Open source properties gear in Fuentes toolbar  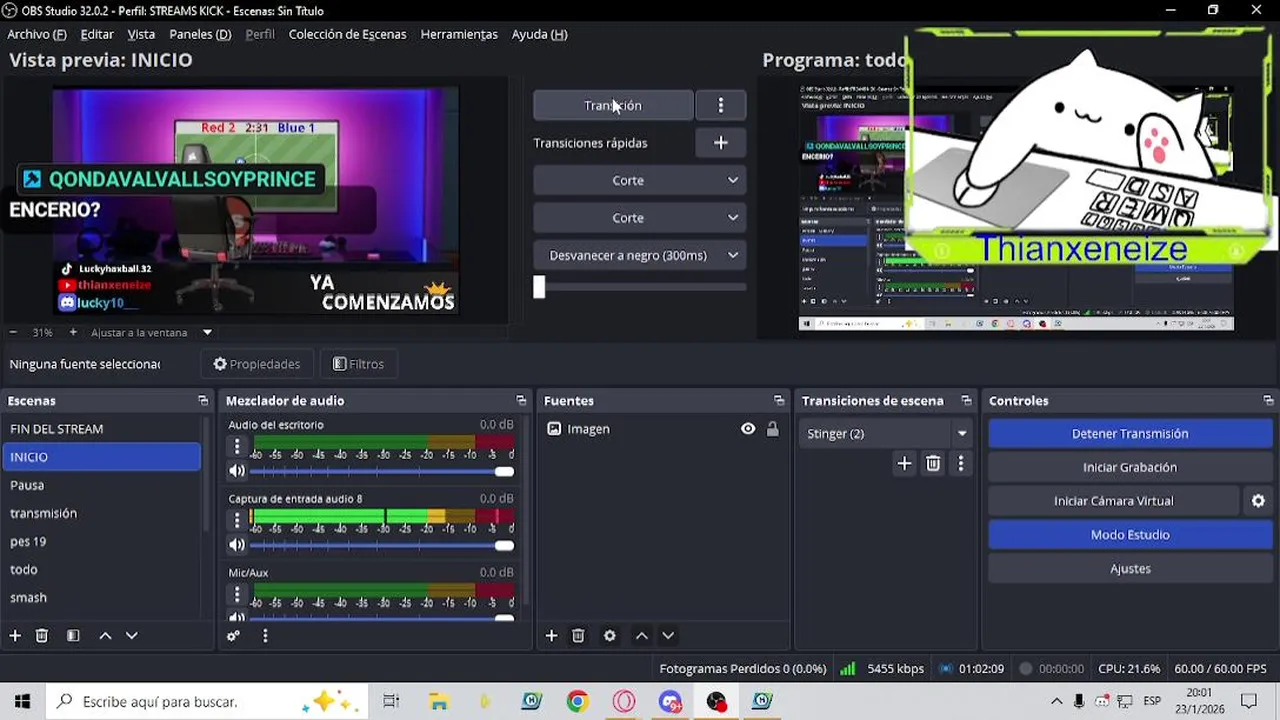coord(610,636)
